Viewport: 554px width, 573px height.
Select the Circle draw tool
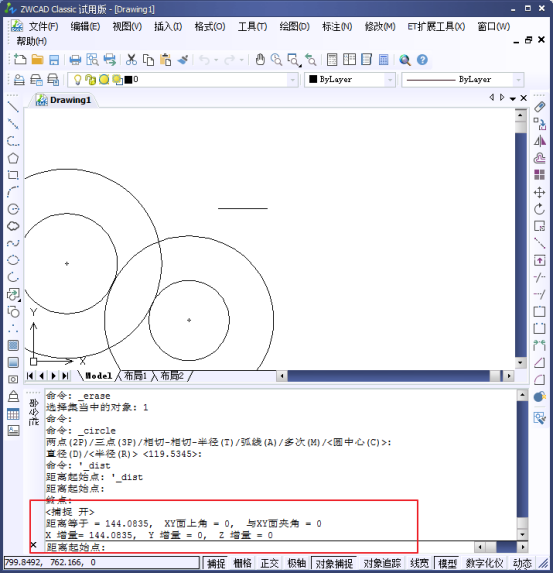click(13, 209)
